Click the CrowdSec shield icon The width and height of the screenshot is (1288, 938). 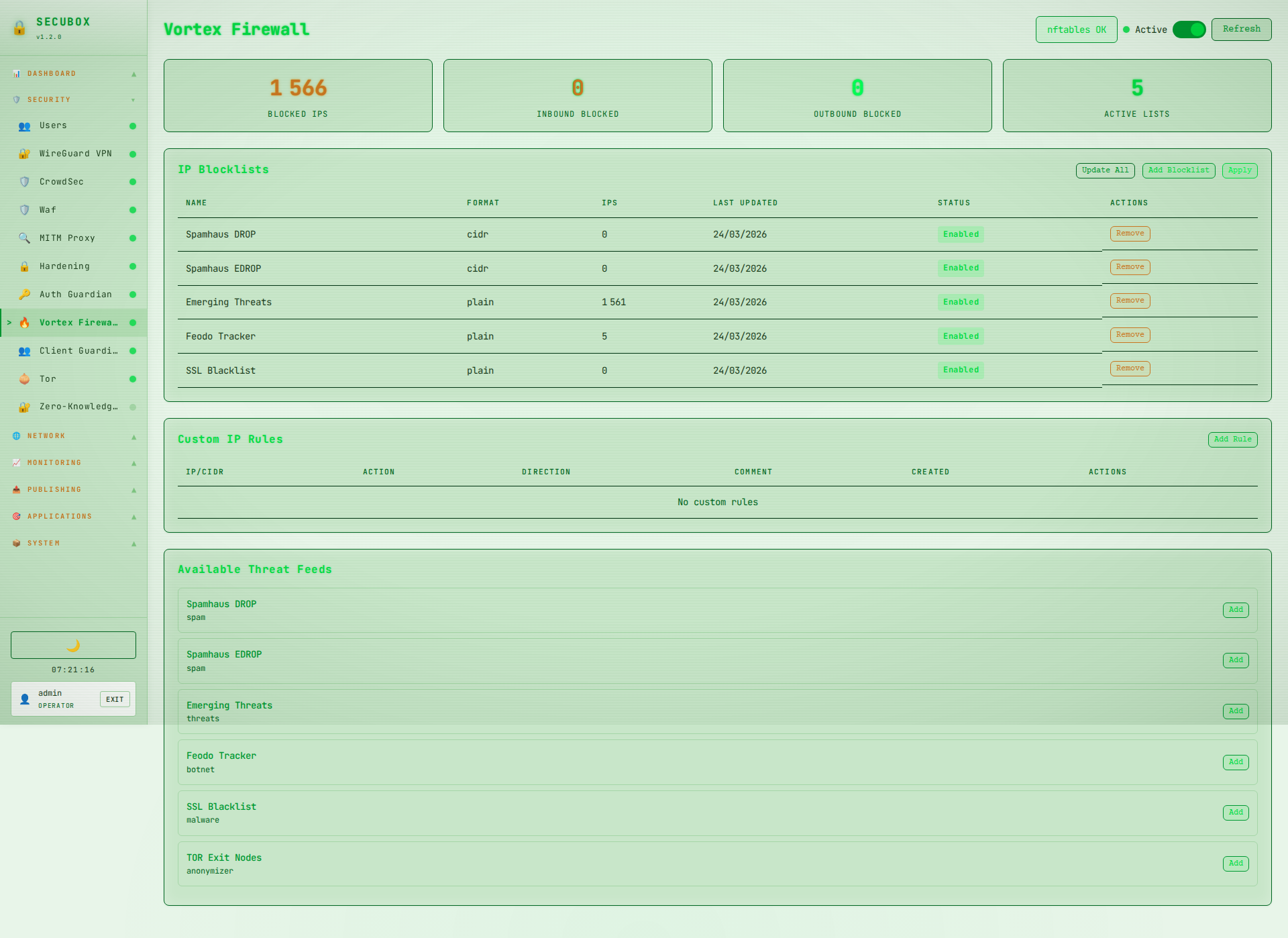(x=25, y=182)
